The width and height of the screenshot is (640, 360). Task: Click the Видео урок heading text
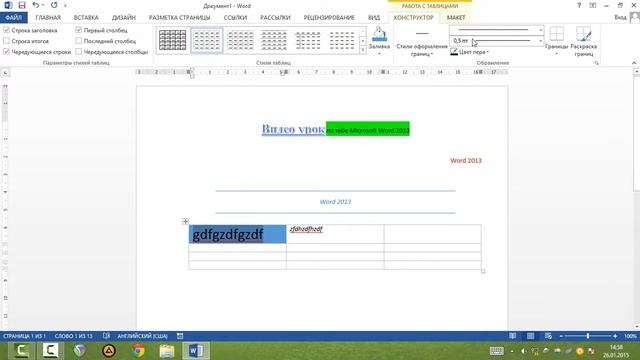tap(293, 129)
